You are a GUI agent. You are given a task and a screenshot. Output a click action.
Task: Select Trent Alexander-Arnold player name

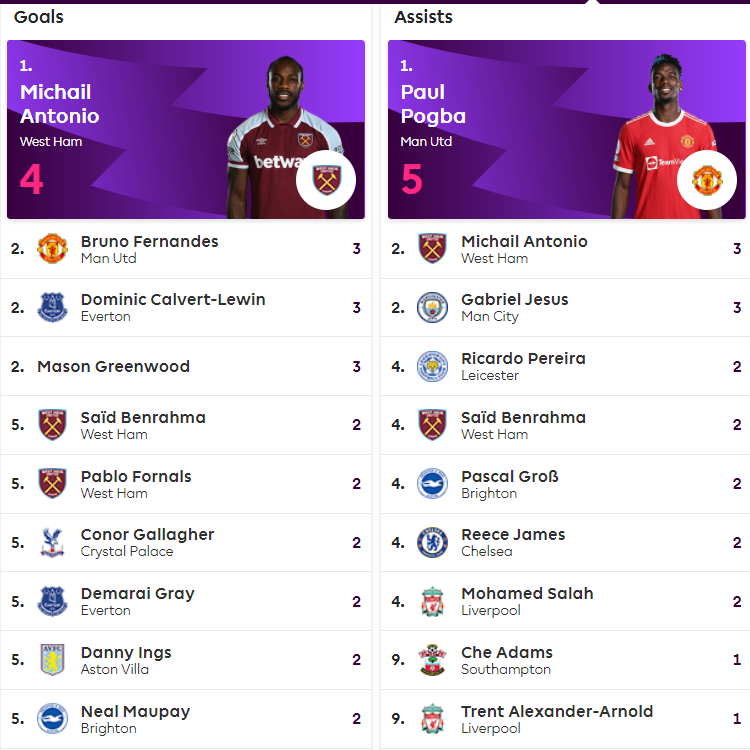(x=557, y=711)
